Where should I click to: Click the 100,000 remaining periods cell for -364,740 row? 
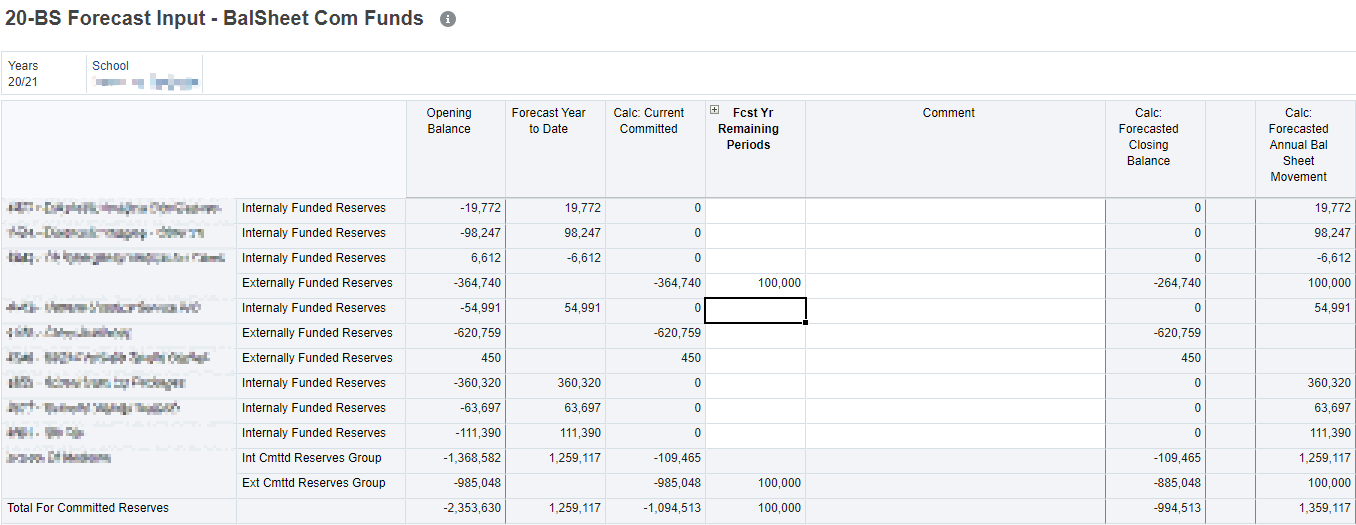[756, 283]
